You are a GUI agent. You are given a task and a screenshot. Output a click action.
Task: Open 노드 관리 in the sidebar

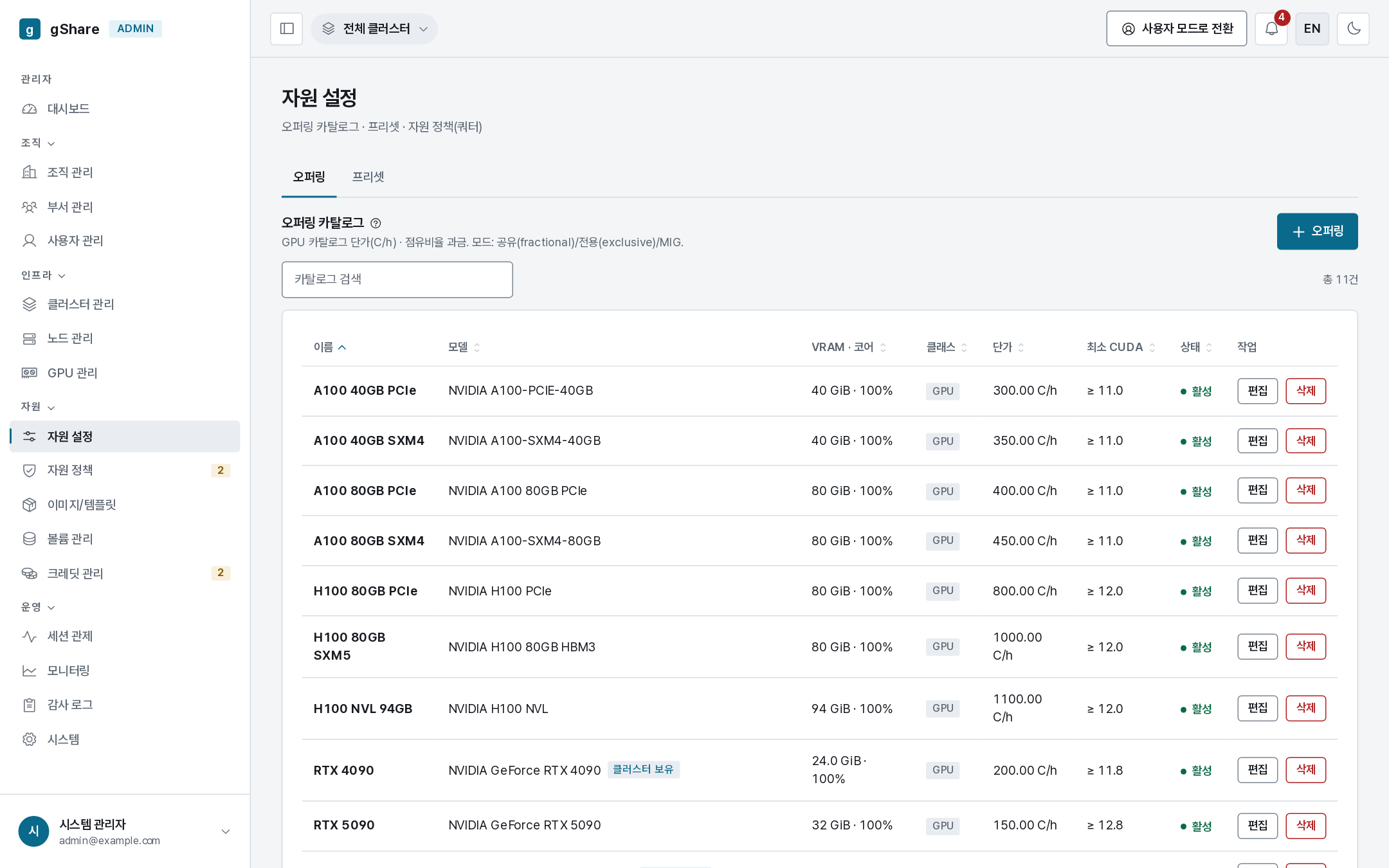[125, 338]
